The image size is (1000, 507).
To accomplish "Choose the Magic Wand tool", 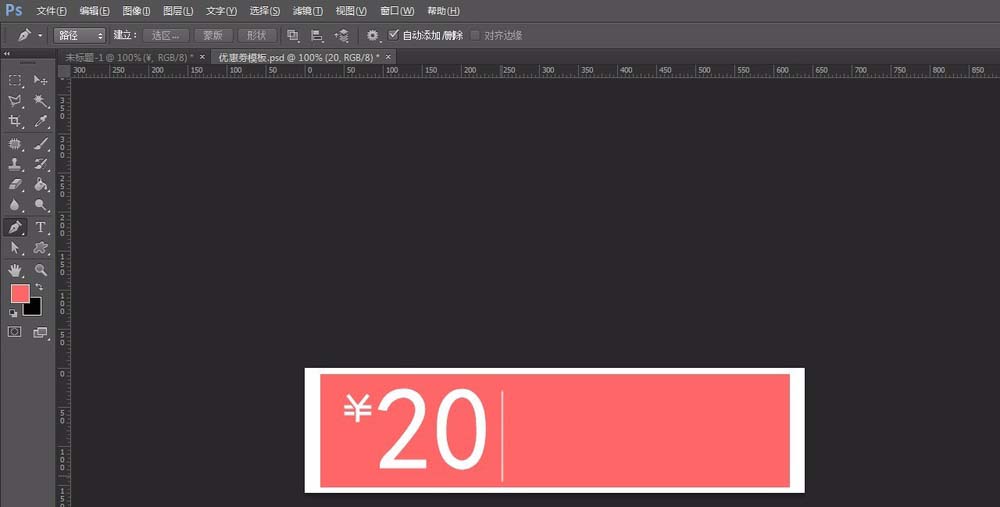I will point(41,101).
